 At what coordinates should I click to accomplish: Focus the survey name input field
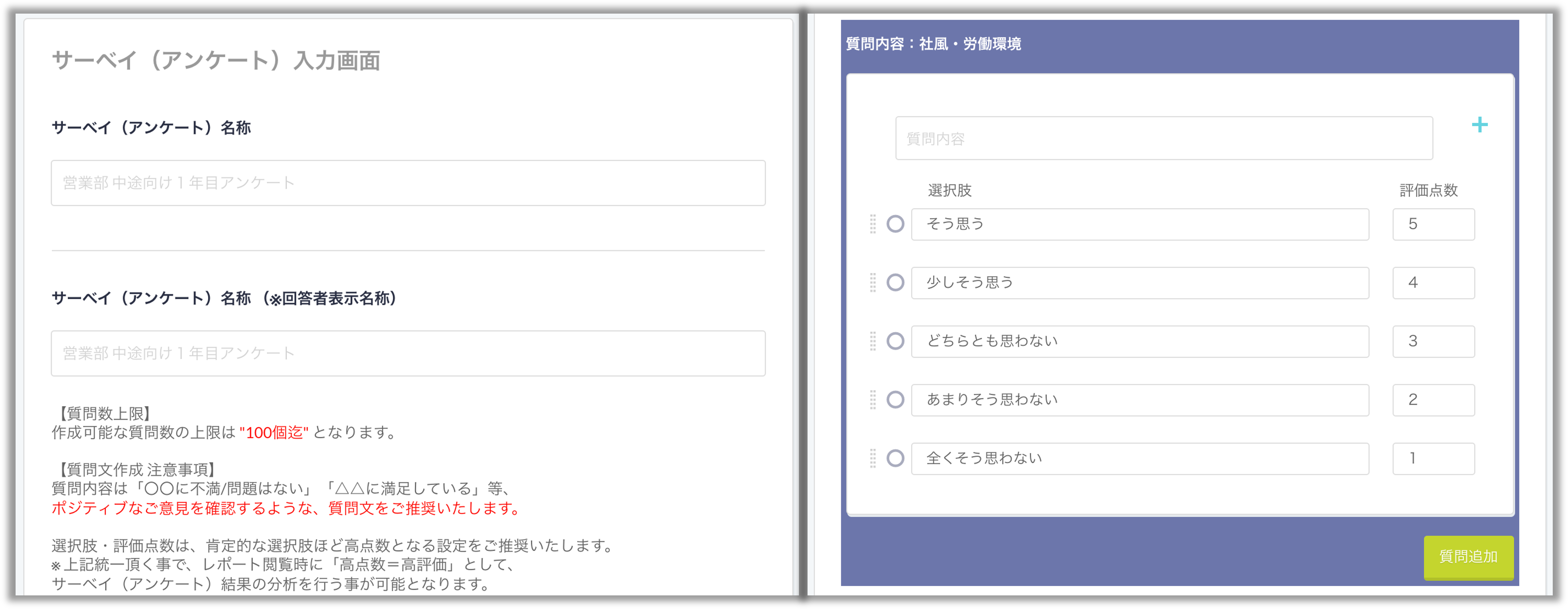pos(408,183)
